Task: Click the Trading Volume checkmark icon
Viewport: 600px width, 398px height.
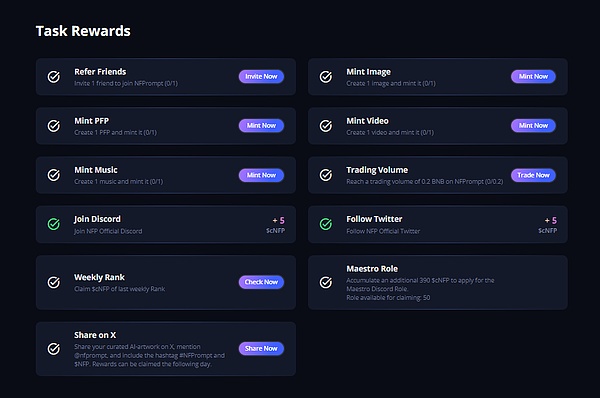Action: click(x=326, y=175)
